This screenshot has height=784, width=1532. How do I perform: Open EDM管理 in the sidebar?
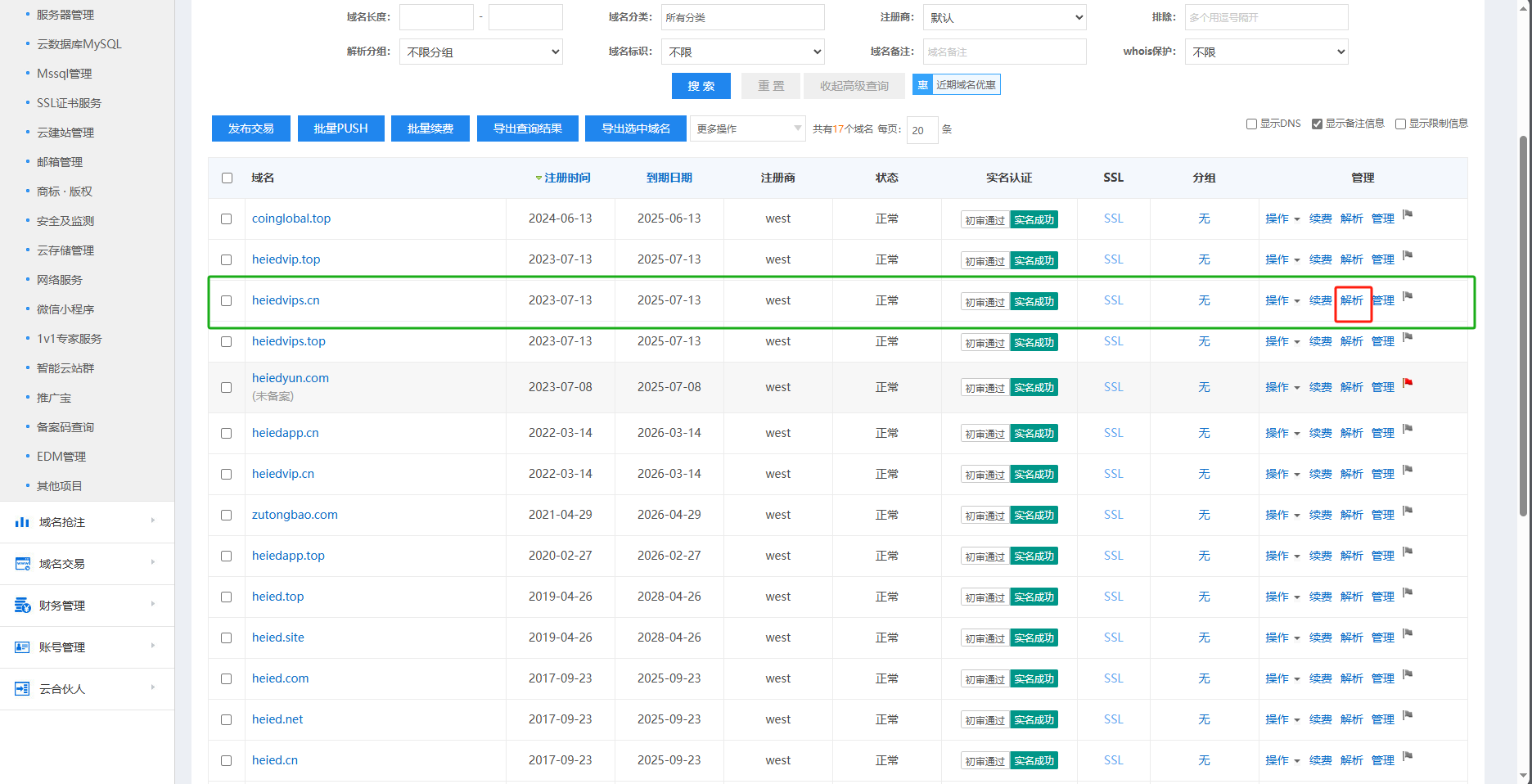click(x=61, y=457)
